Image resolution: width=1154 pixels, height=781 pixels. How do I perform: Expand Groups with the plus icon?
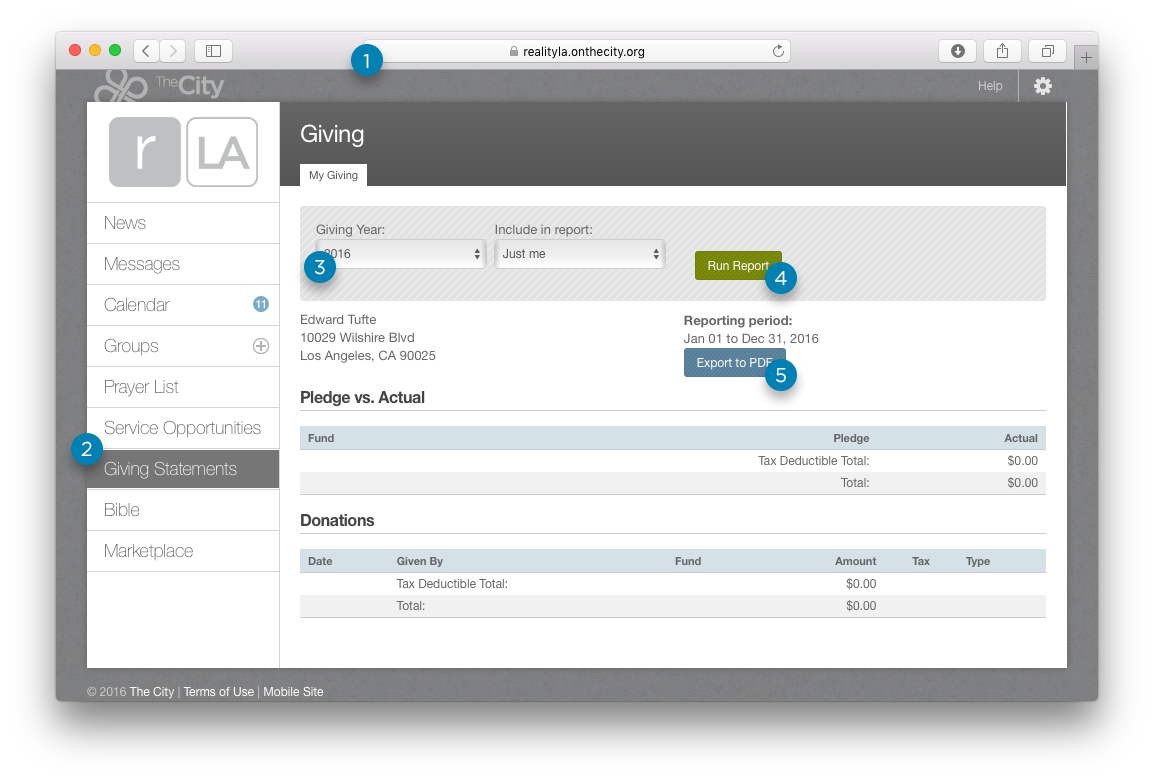pos(260,346)
